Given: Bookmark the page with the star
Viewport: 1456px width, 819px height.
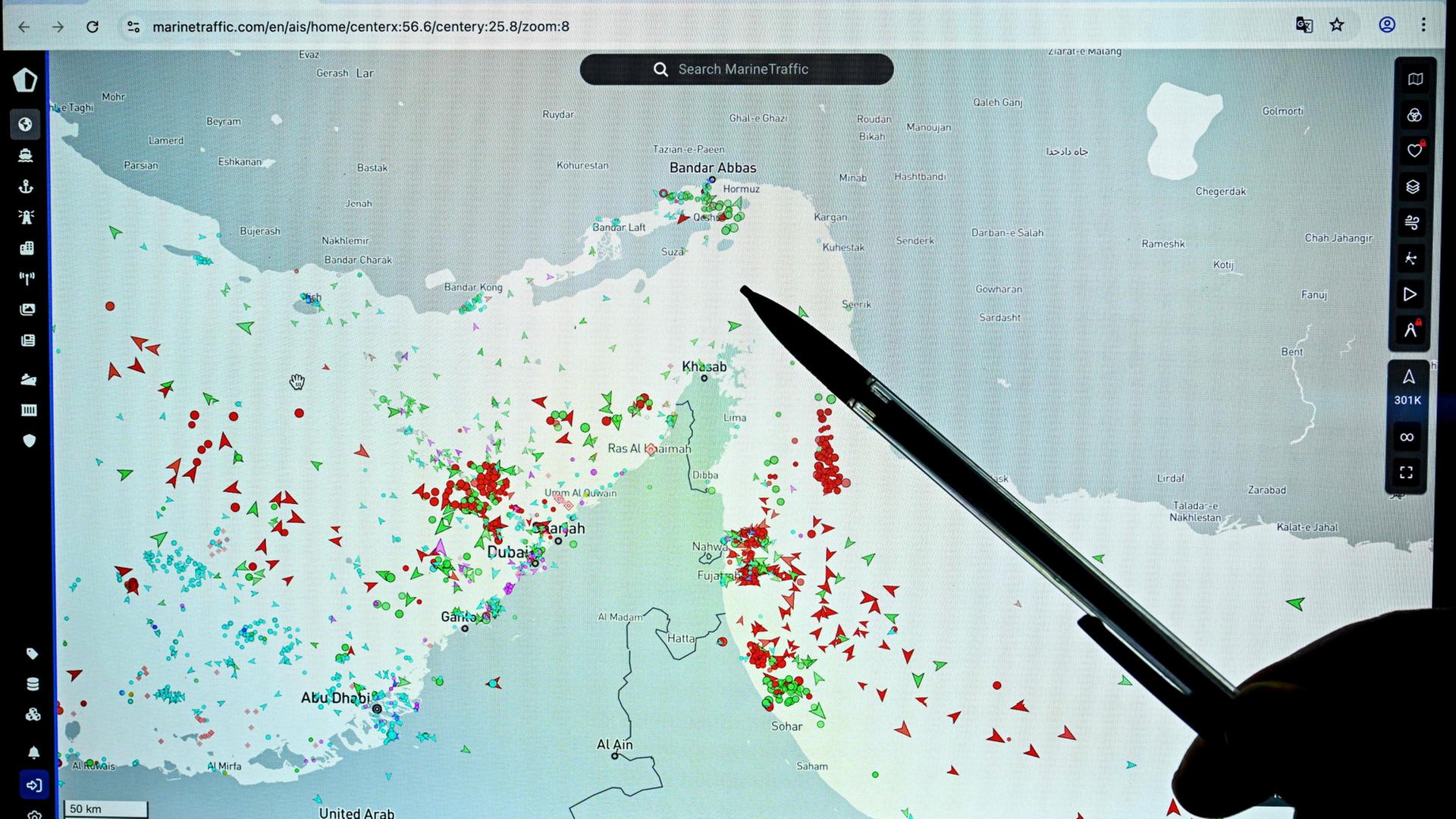Looking at the screenshot, I should click(1337, 25).
